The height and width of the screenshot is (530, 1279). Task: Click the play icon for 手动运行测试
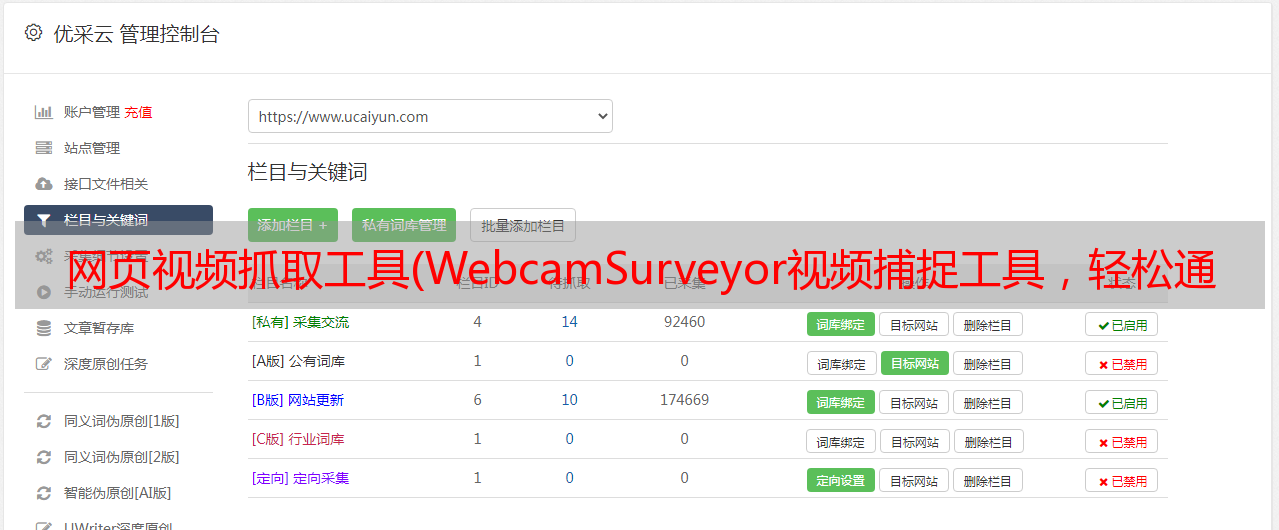click(43, 292)
